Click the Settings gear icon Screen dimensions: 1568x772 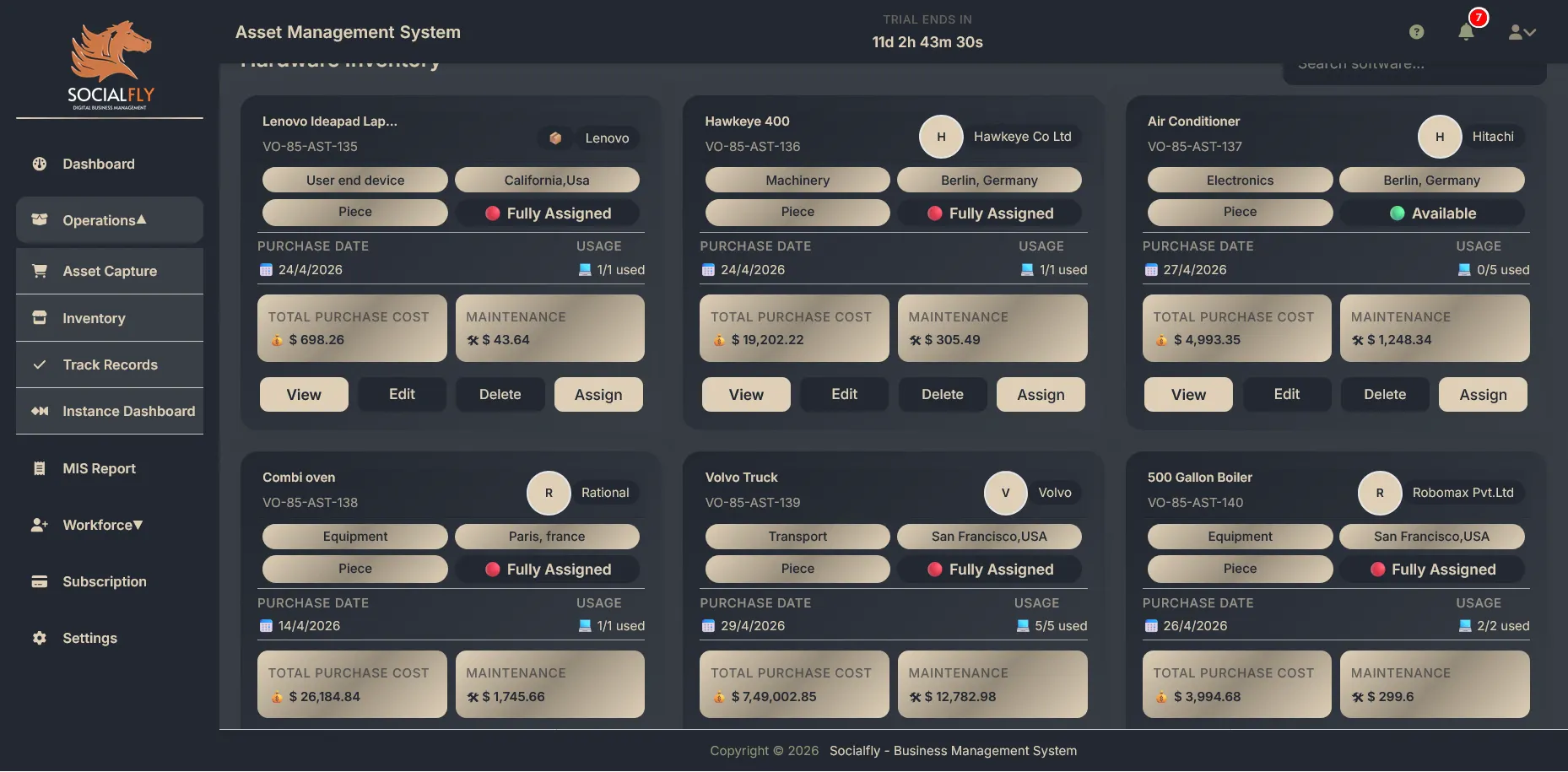click(40, 638)
